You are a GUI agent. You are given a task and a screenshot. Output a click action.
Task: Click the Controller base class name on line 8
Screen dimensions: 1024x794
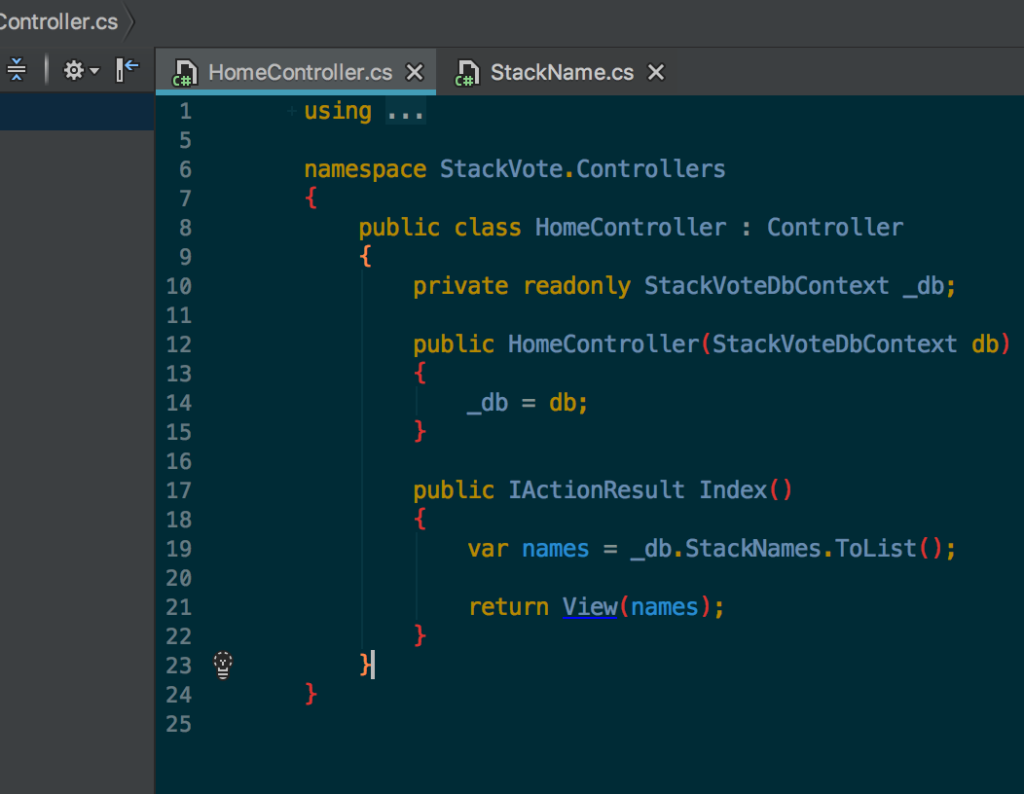pyautogui.click(x=834, y=228)
